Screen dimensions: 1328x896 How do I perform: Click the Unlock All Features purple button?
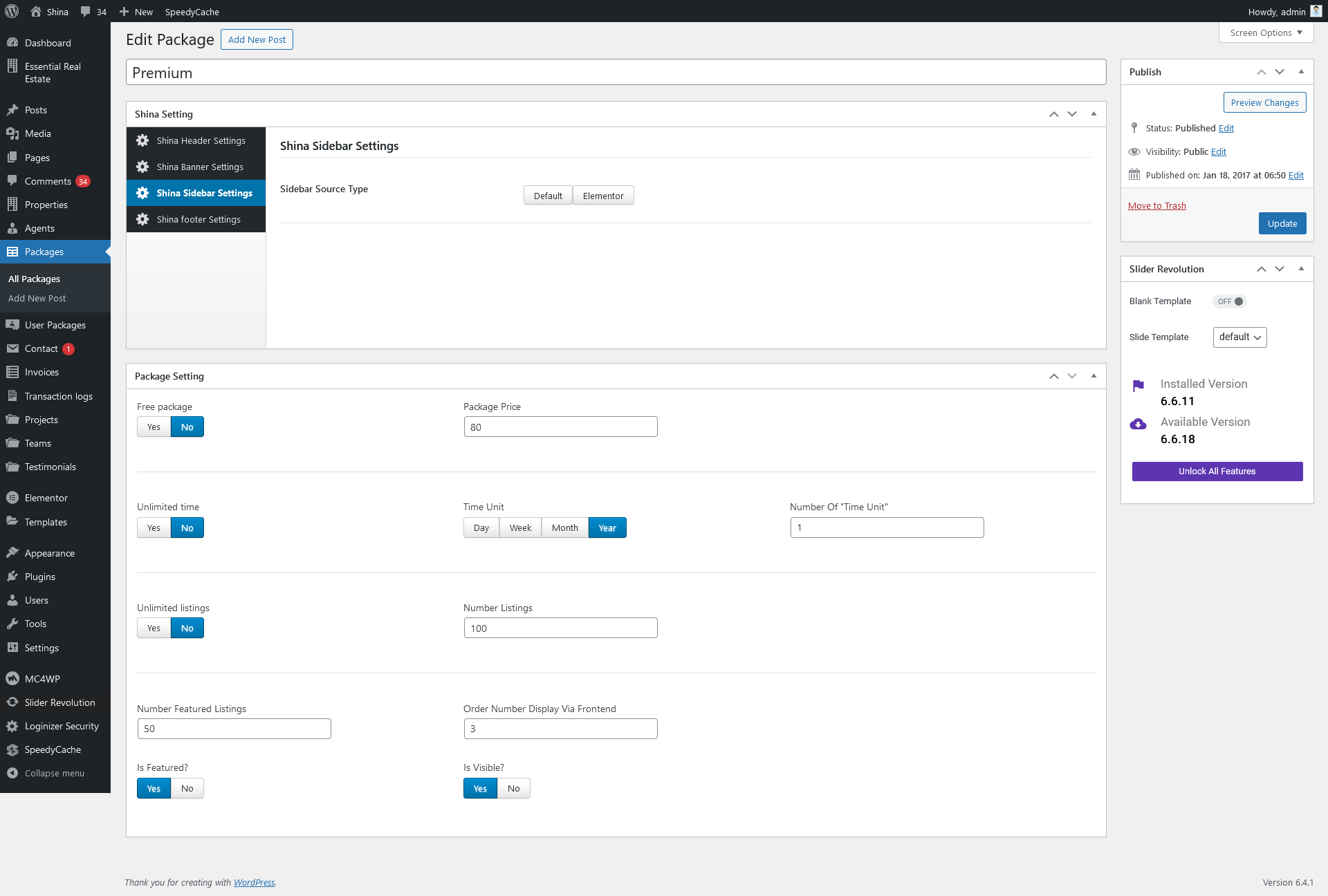1217,472
